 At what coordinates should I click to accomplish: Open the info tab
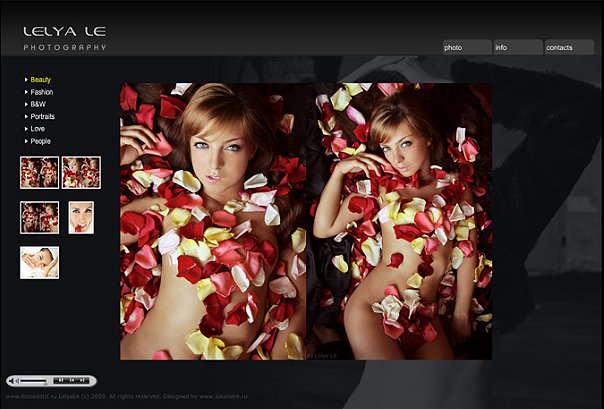click(517, 47)
